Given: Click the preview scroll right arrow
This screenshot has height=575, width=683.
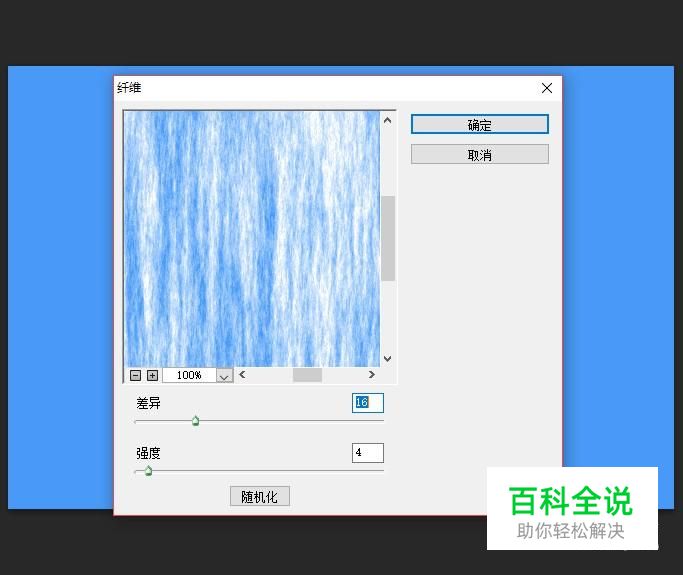Looking at the screenshot, I should tap(372, 375).
